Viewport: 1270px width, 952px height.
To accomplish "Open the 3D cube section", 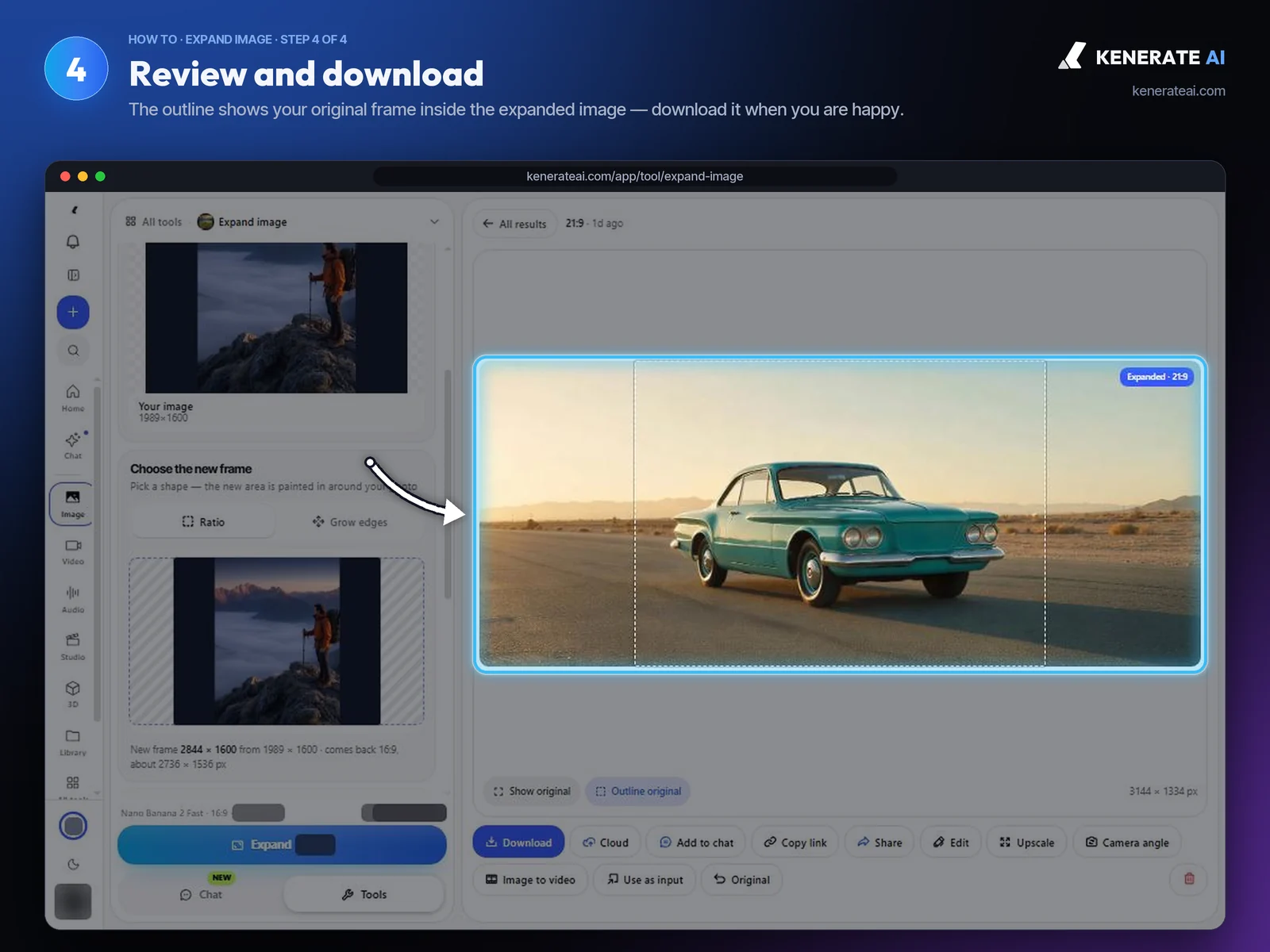I will pyautogui.click(x=73, y=694).
